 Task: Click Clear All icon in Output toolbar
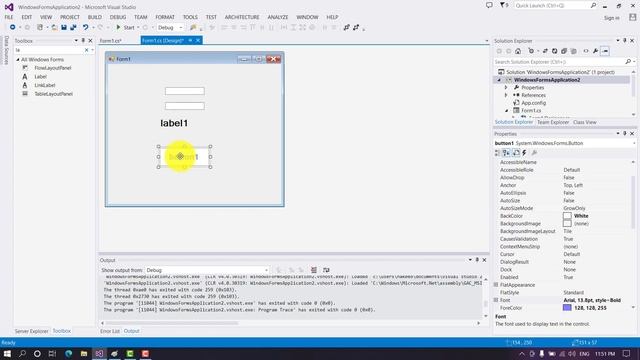[x=314, y=270]
